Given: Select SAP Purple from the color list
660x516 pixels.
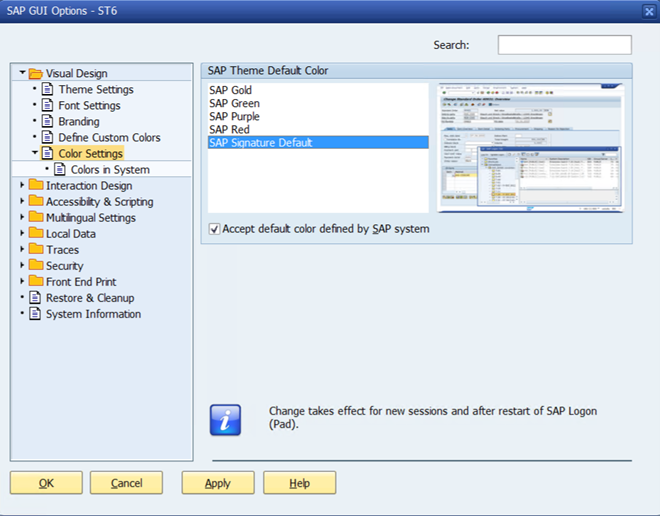Looking at the screenshot, I should pyautogui.click(x=234, y=117).
